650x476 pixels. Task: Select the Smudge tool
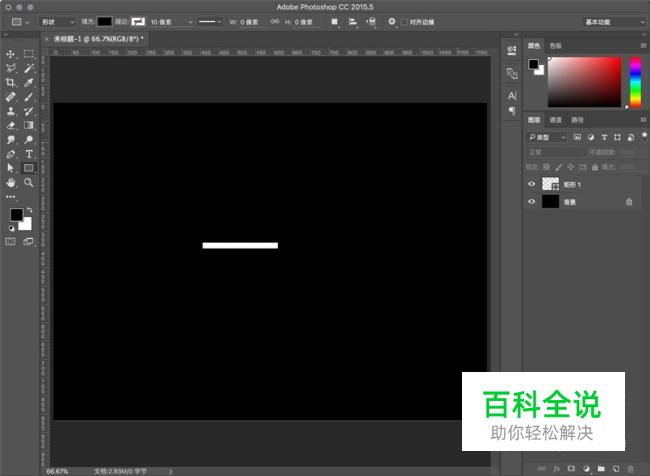10,140
